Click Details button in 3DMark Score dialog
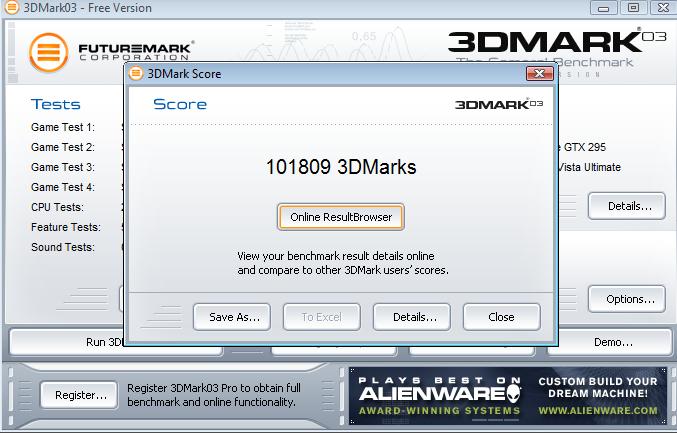This screenshot has height=433, width=677. (x=412, y=317)
